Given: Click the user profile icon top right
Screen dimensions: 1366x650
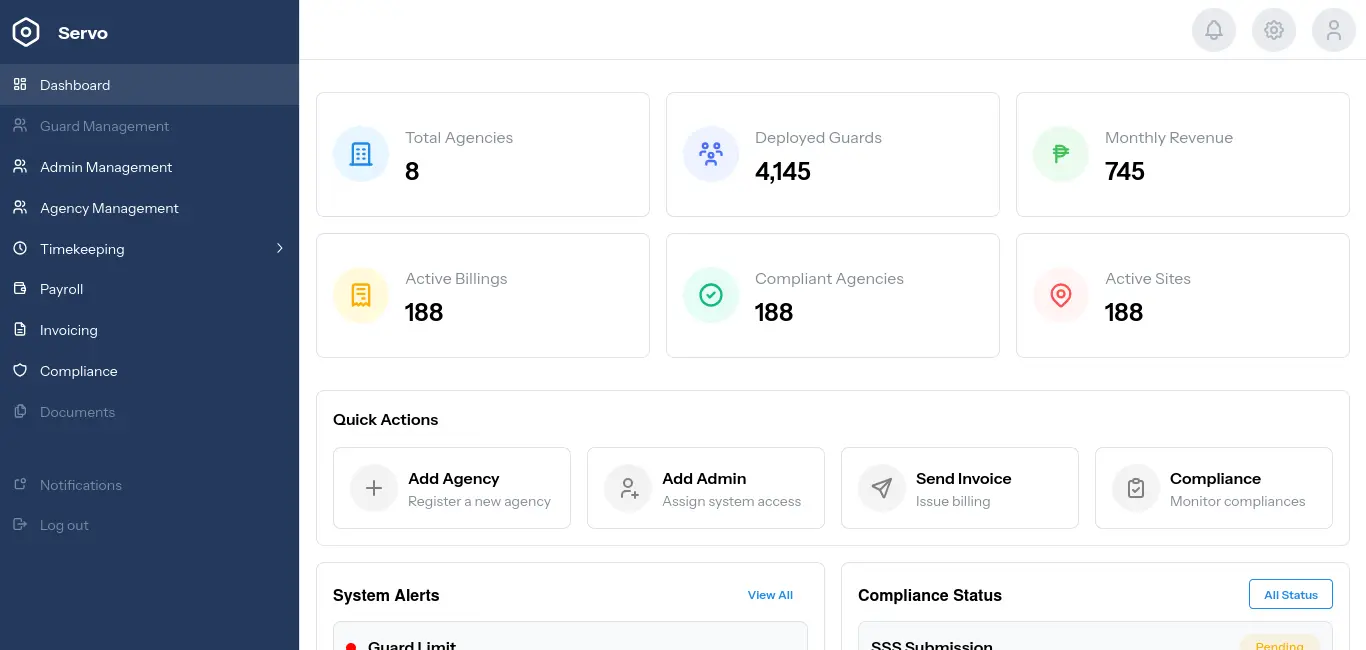Looking at the screenshot, I should click(x=1334, y=29).
